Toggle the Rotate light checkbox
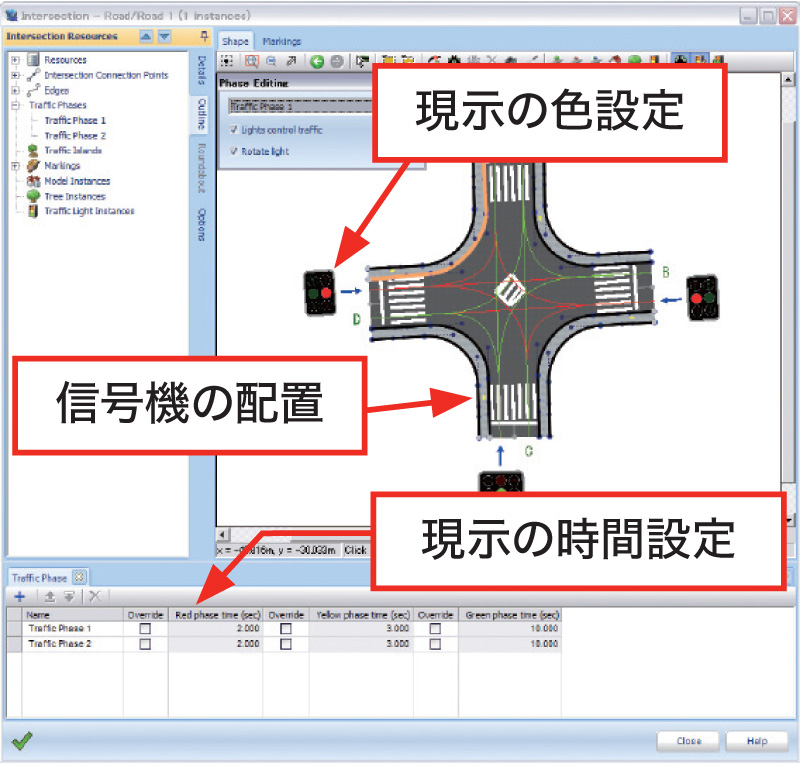Viewport: 800px width, 765px height. 234,151
